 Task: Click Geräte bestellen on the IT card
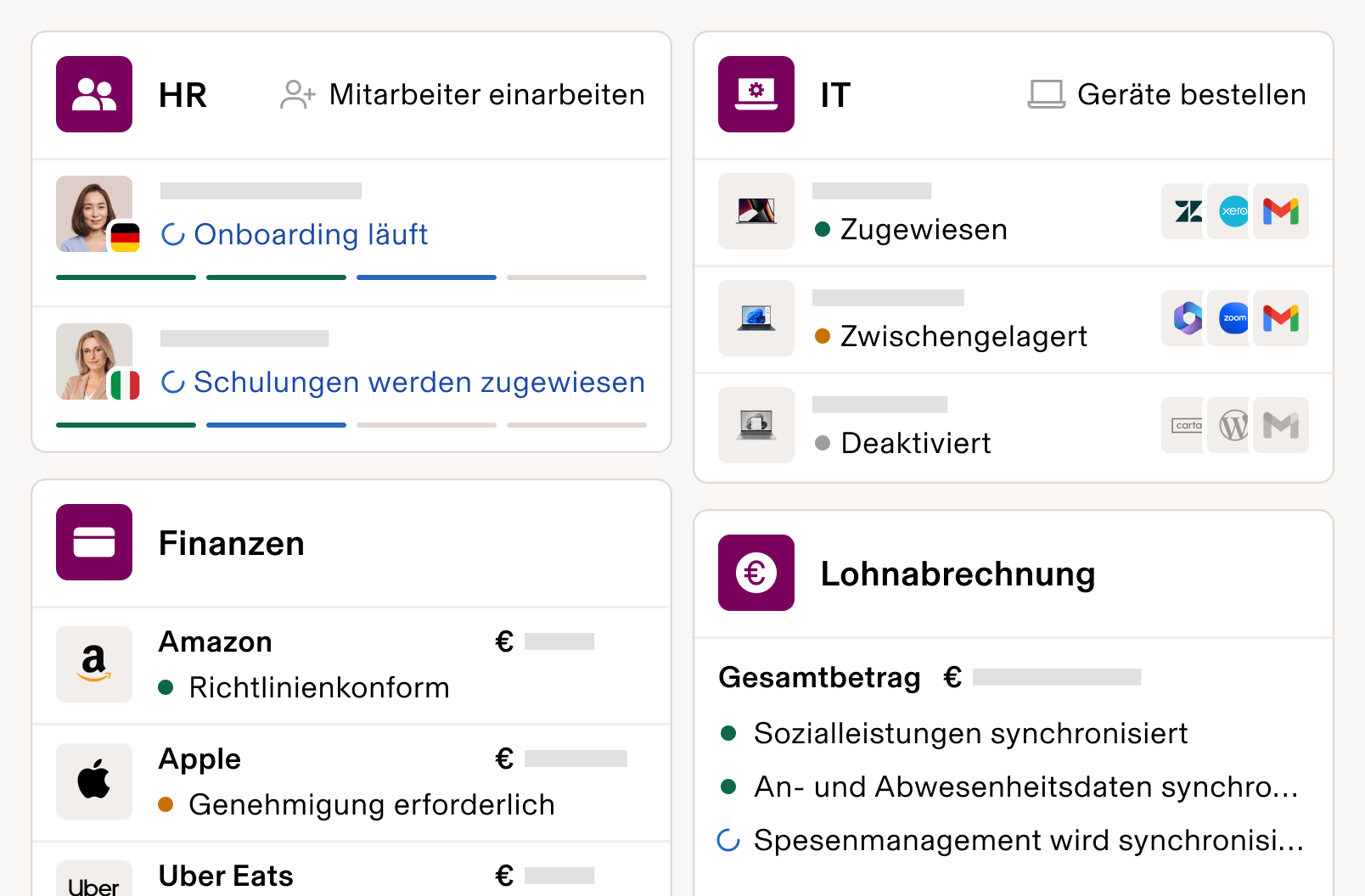(1168, 94)
